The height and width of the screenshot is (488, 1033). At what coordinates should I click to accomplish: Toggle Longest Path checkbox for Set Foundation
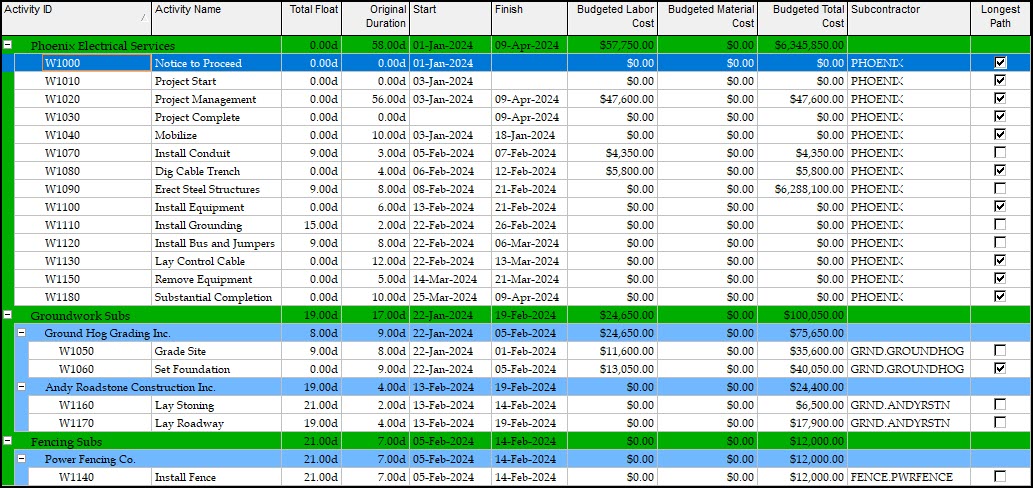click(1000, 369)
